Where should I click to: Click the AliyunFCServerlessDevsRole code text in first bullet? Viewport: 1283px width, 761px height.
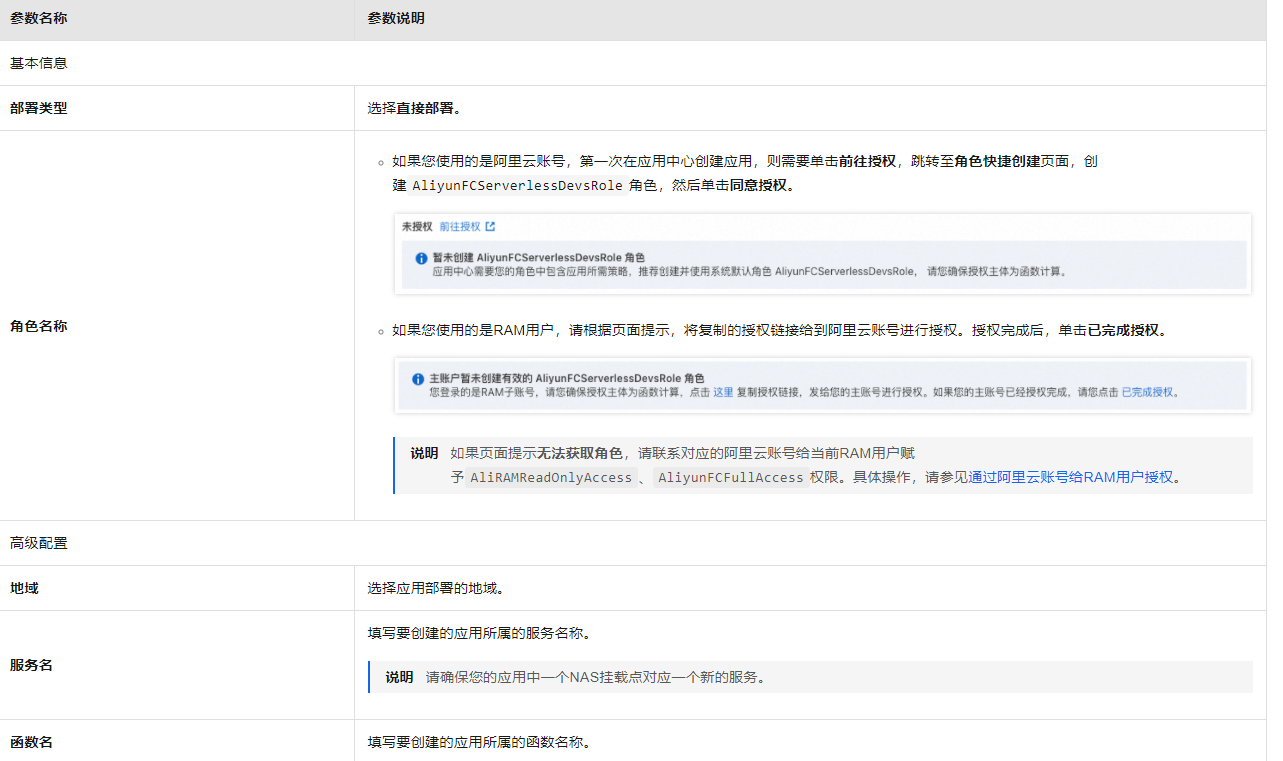518,186
